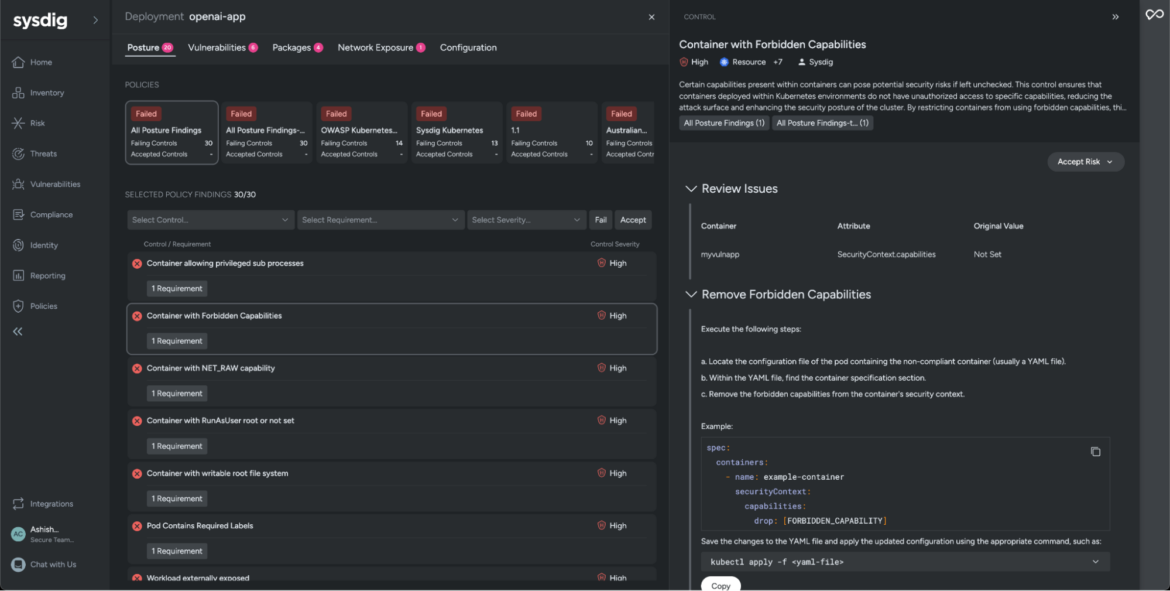The image size is (1170, 591).
Task: Click failed icon for Container allowing privileged sub processes
Action: pyautogui.click(x=137, y=263)
